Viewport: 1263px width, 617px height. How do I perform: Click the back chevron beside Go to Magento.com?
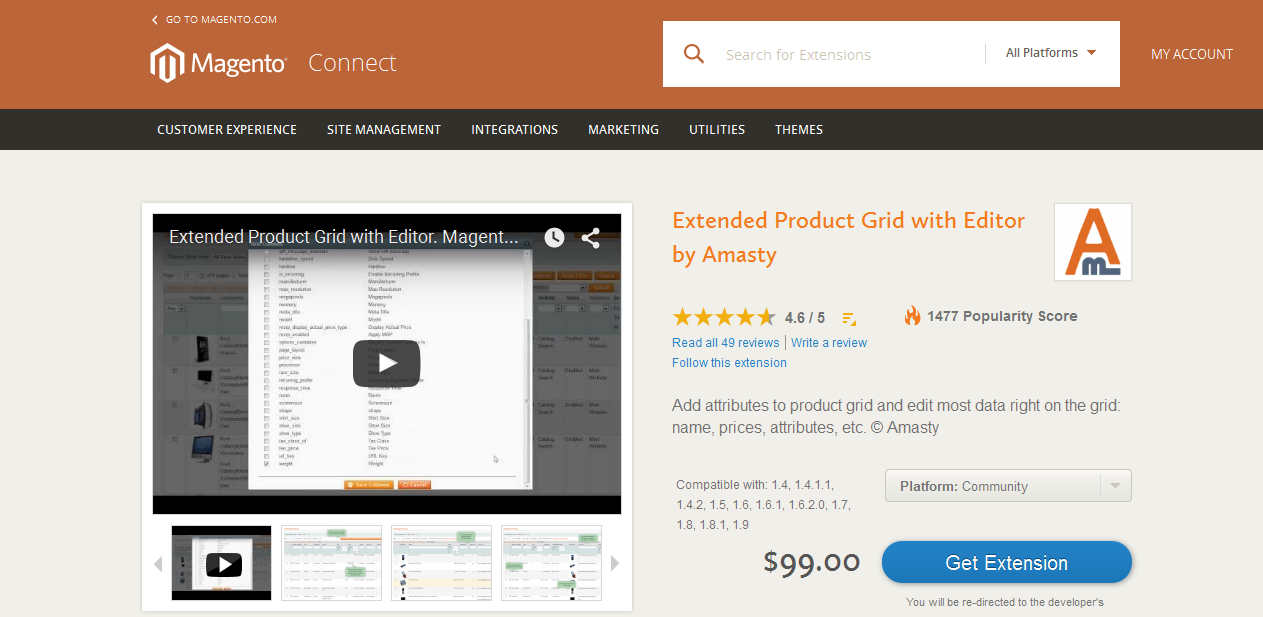tap(155, 20)
